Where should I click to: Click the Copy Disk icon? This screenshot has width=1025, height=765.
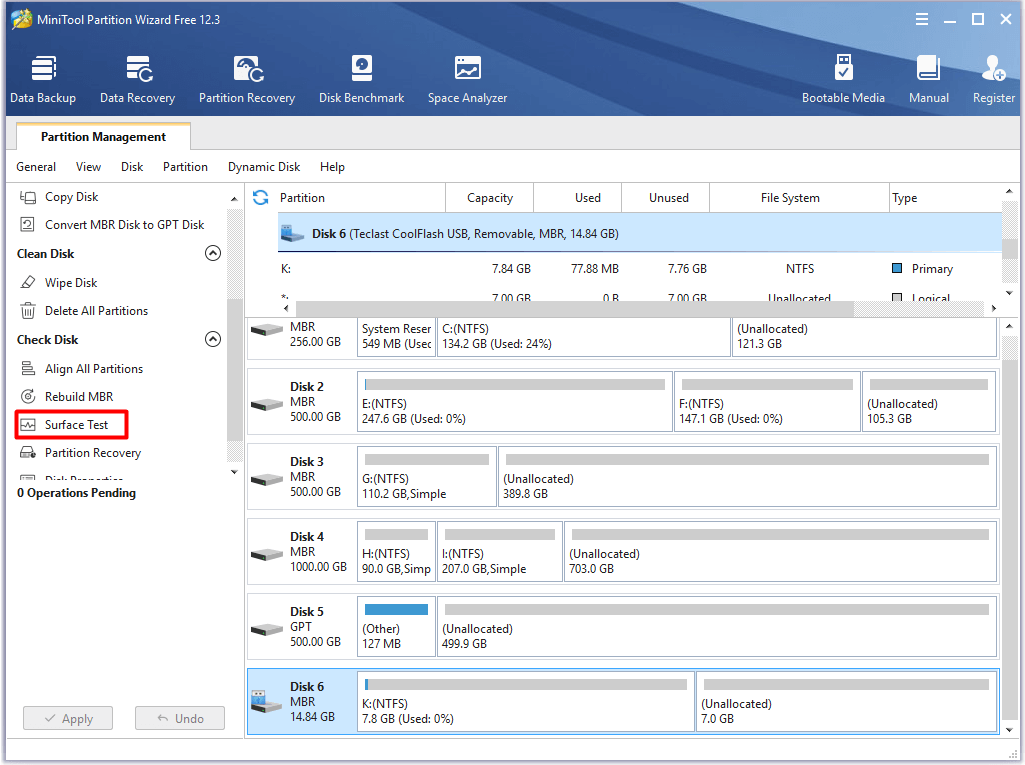[27, 197]
